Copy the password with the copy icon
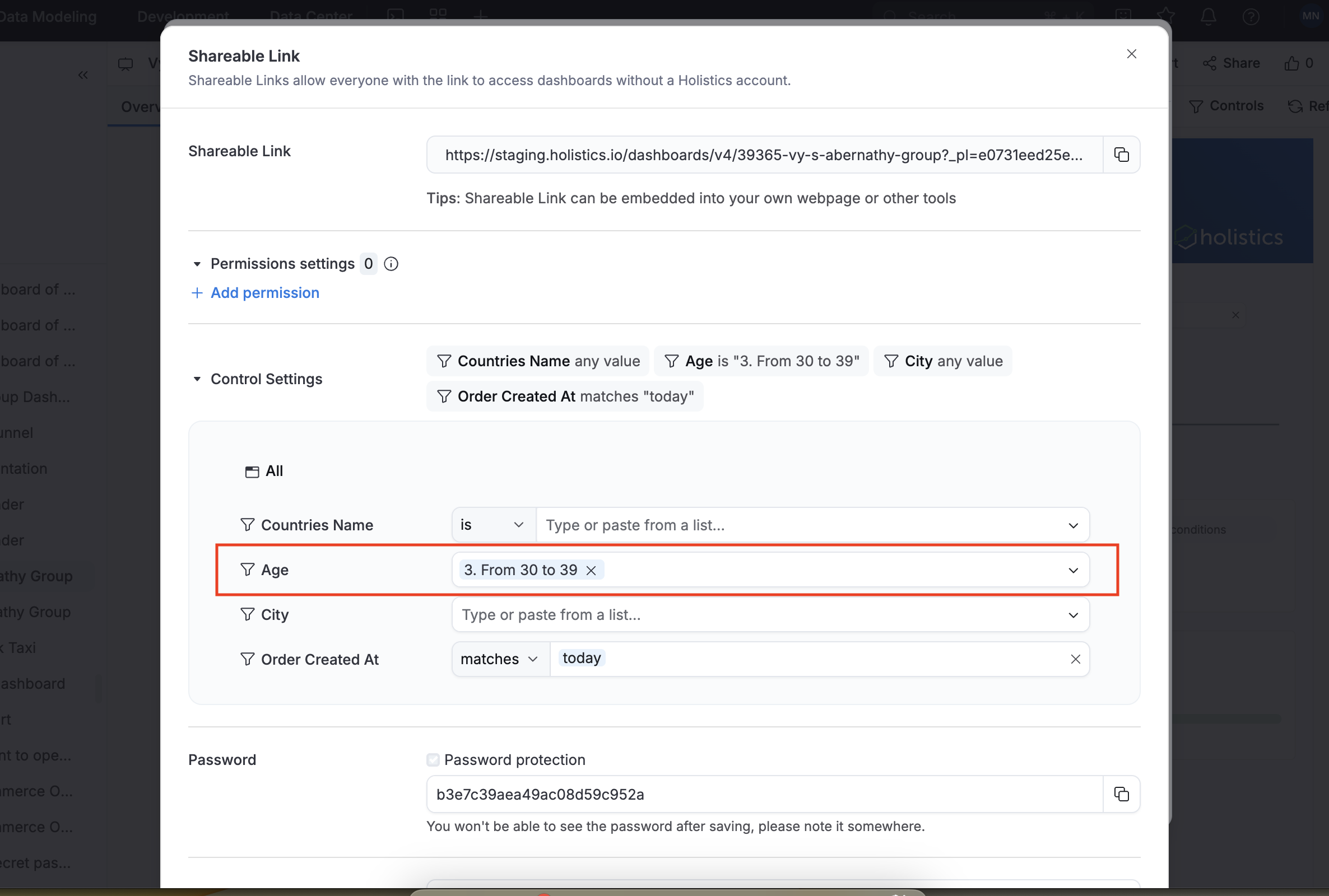This screenshot has height=896, width=1329. click(x=1121, y=794)
